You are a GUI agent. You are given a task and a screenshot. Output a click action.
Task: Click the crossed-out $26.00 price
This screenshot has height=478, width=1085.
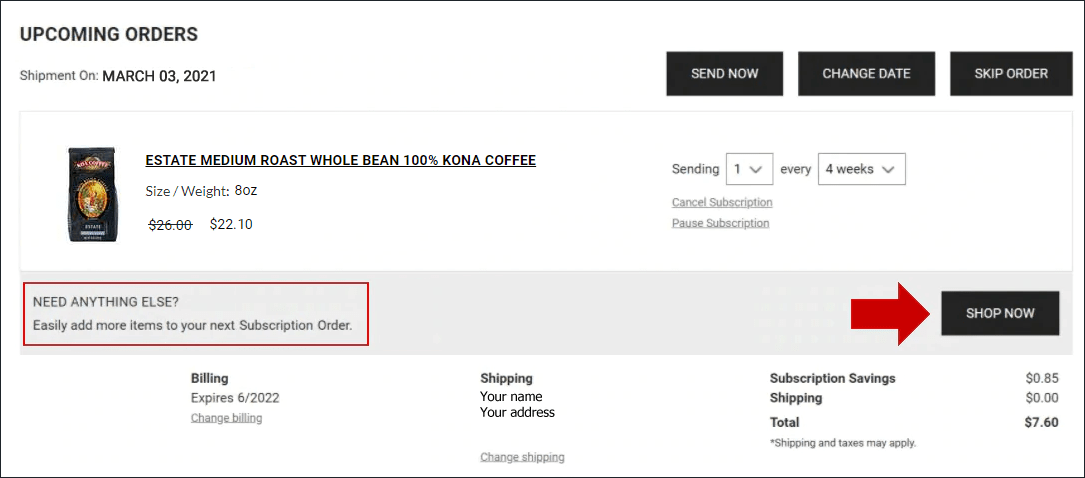tap(170, 225)
